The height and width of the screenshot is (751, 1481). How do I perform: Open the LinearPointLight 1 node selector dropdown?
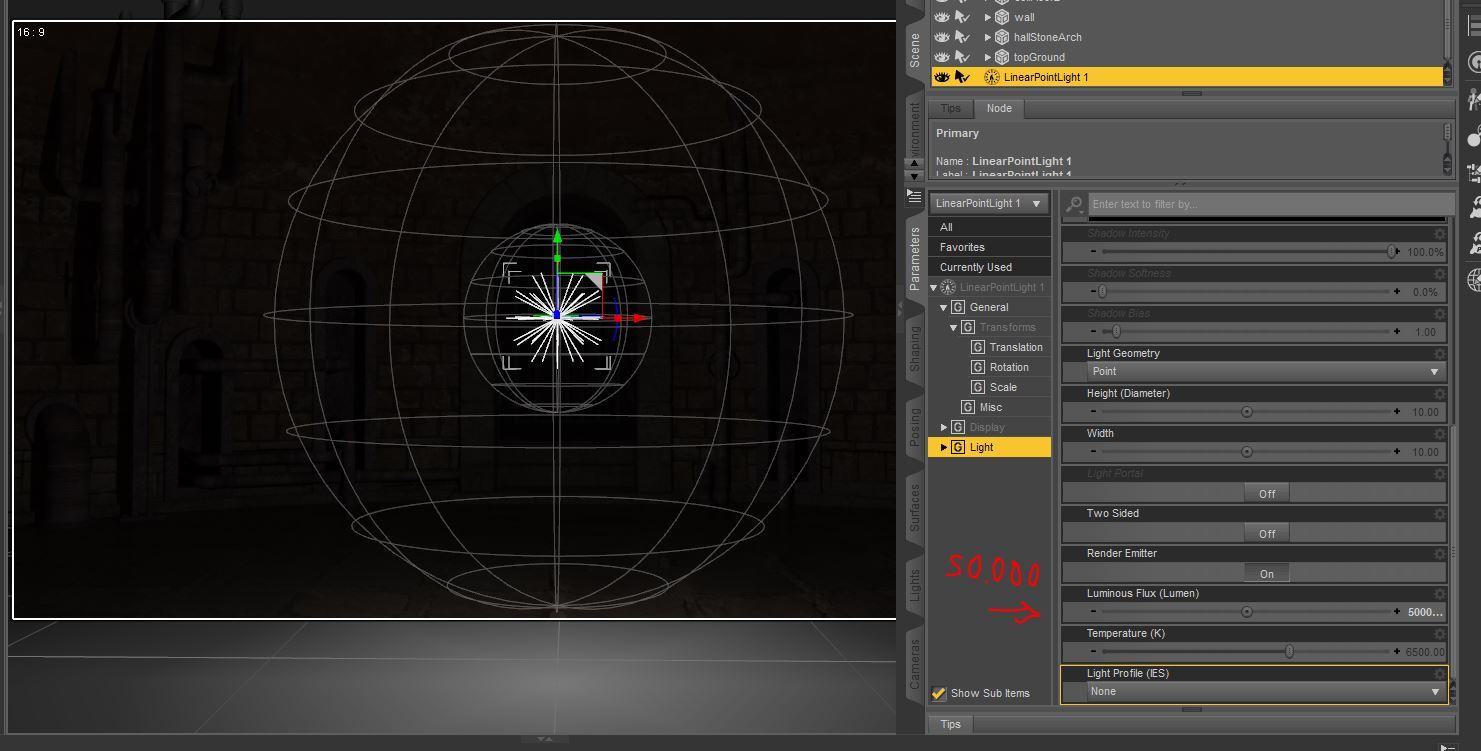click(989, 204)
